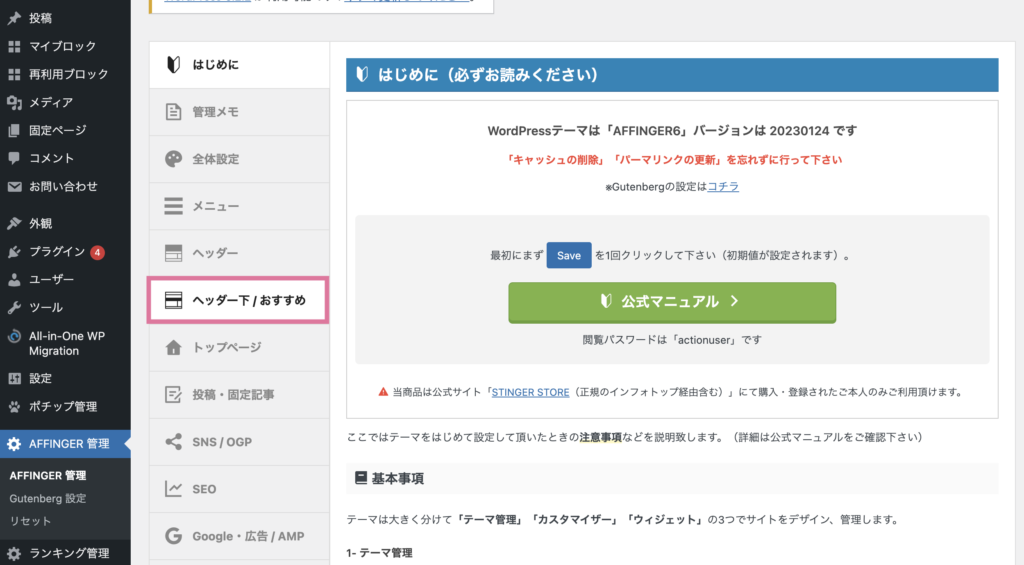Image resolution: width=1024 pixels, height=565 pixels.
Task: Click the header layout icon beside ヘッダー
Action: (x=173, y=253)
